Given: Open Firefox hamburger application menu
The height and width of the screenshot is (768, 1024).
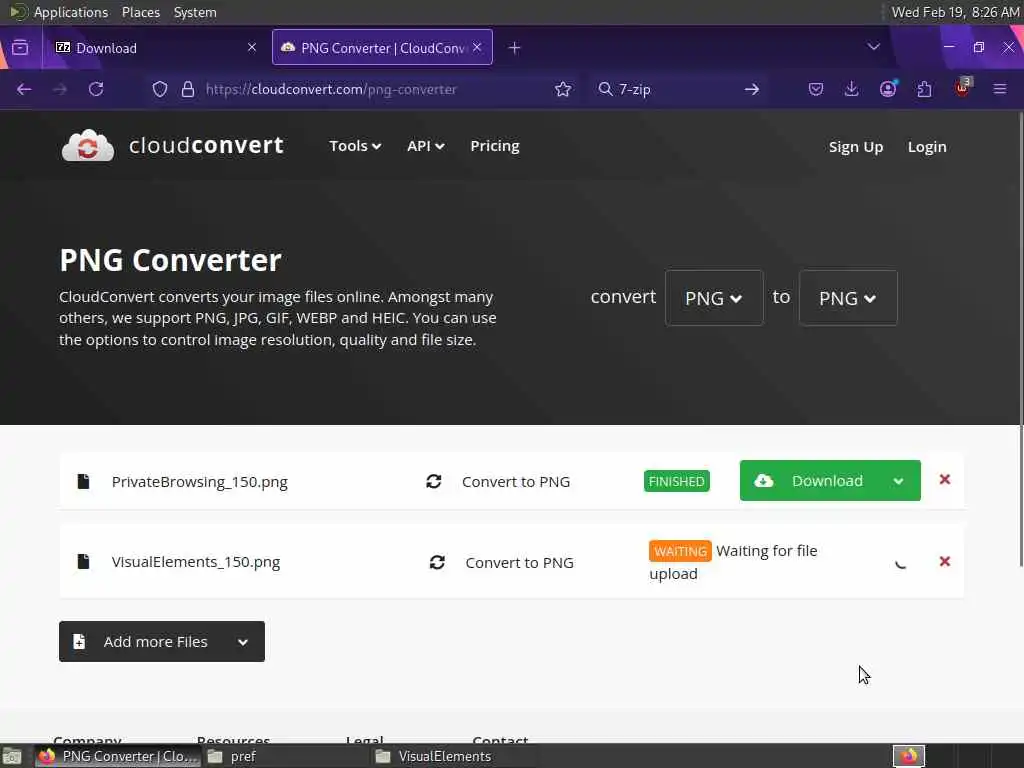Looking at the screenshot, I should pyautogui.click(x=999, y=89).
